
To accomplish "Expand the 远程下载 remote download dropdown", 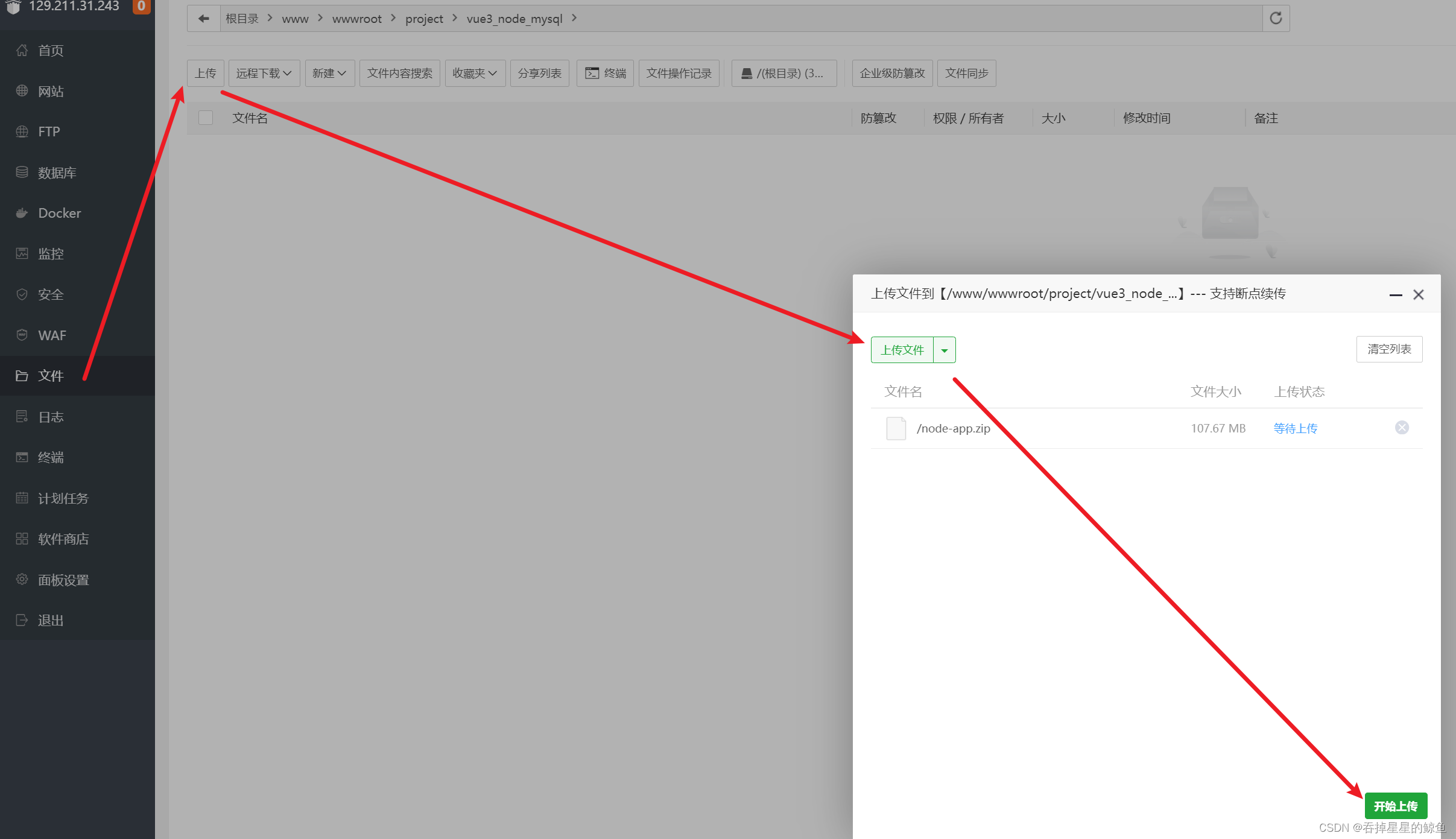I will tap(264, 72).
